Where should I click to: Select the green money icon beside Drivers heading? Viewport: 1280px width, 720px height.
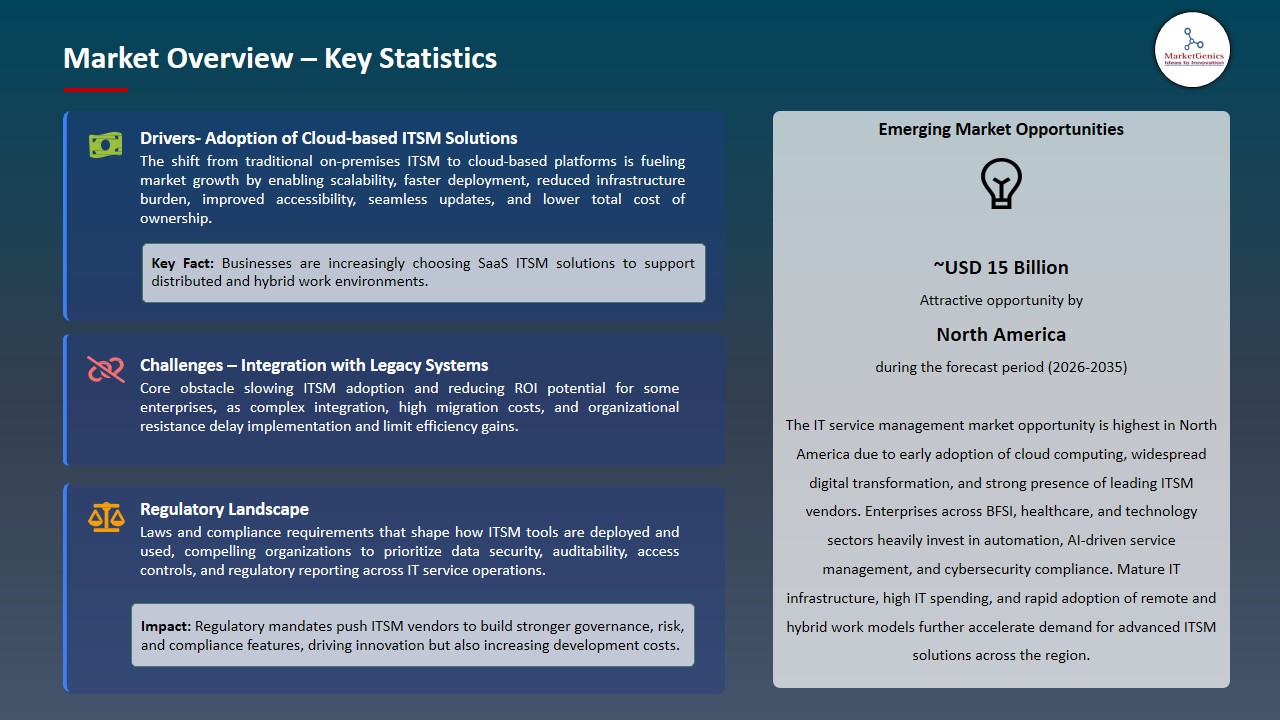point(105,144)
